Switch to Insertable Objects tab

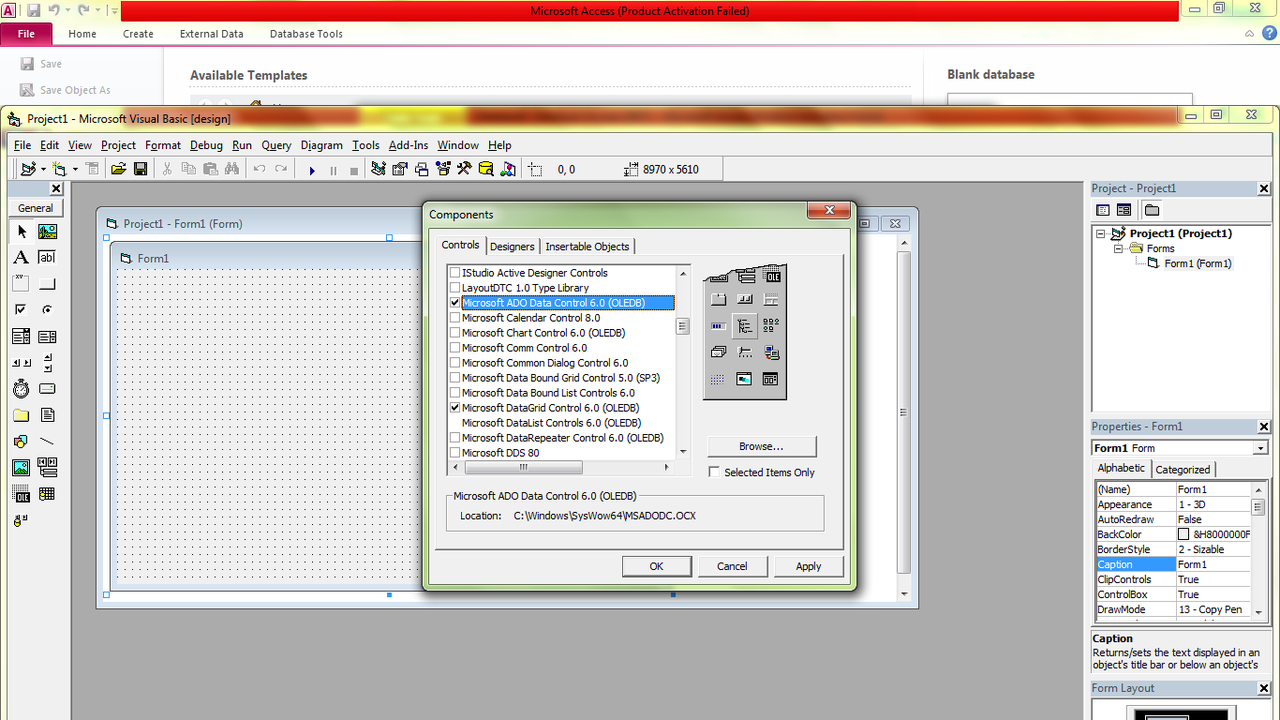tap(587, 247)
